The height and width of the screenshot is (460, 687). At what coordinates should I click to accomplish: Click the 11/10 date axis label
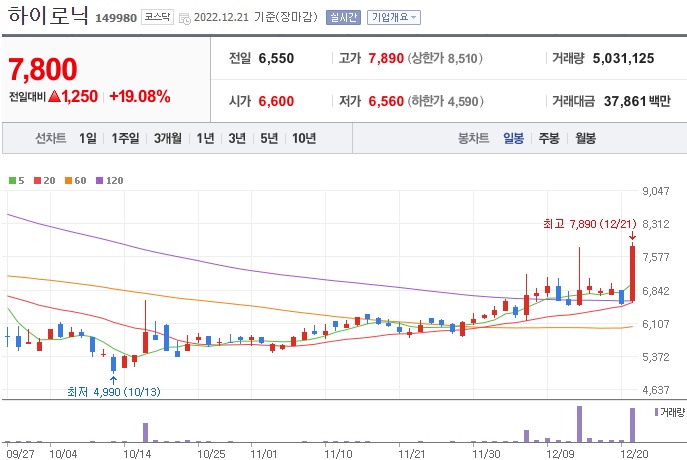click(337, 453)
